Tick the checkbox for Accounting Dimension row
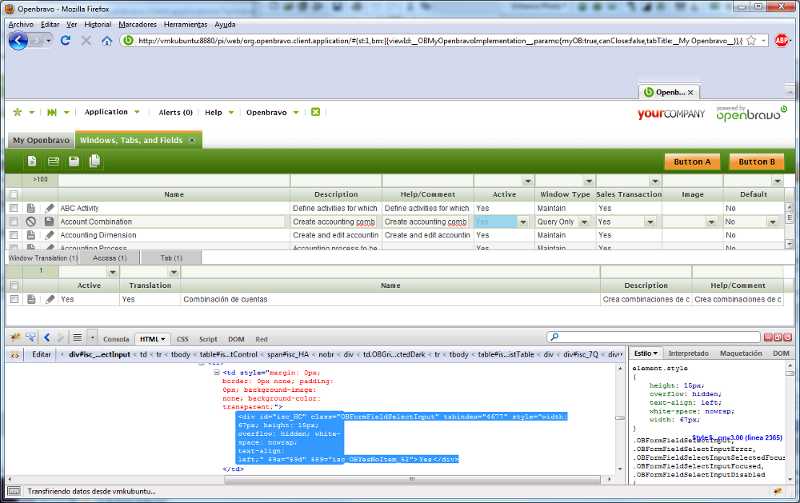This screenshot has width=800, height=503. tap(14, 235)
